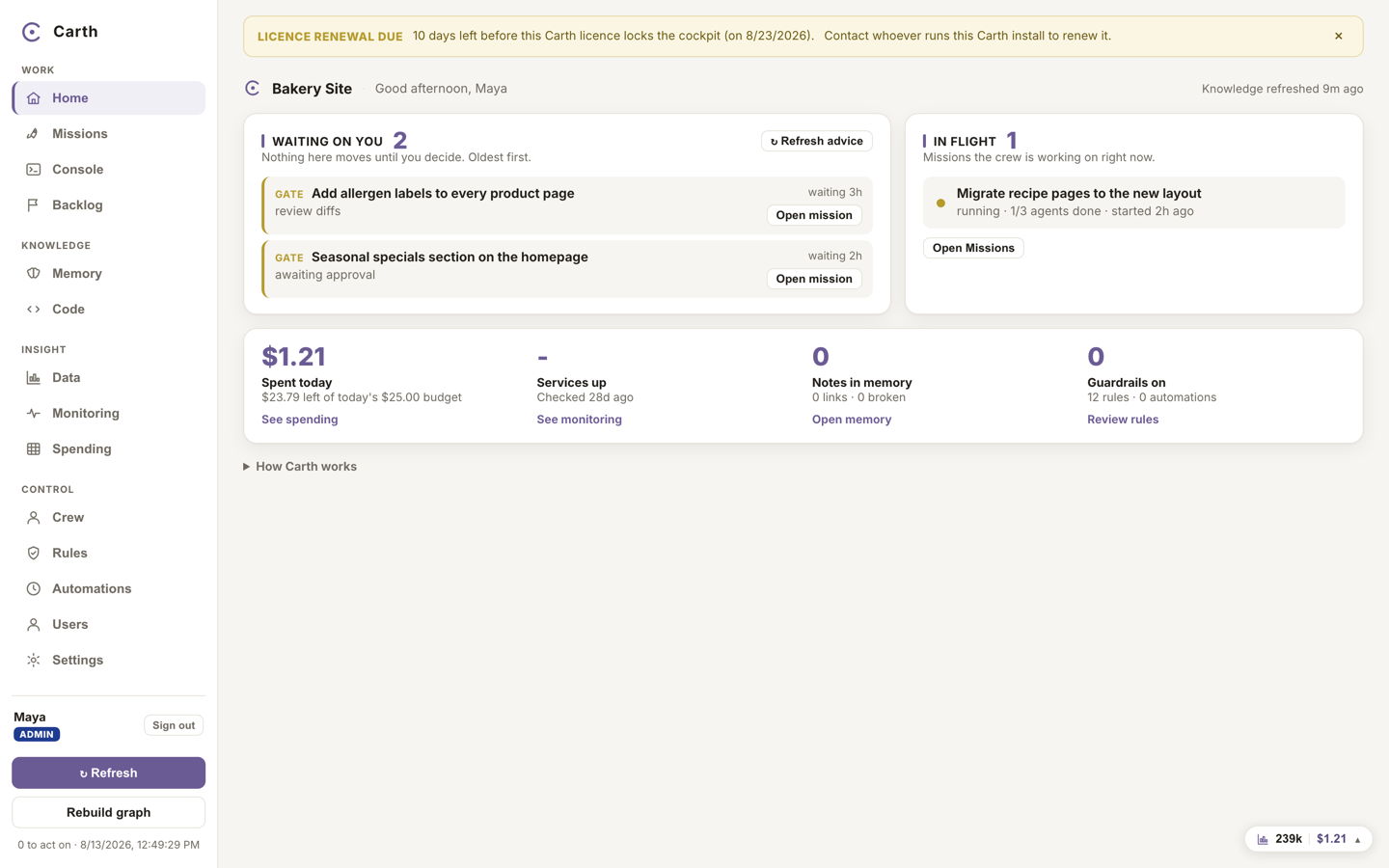Open mission for Seasonal specials gate
The image size is (1389, 868).
(x=814, y=279)
